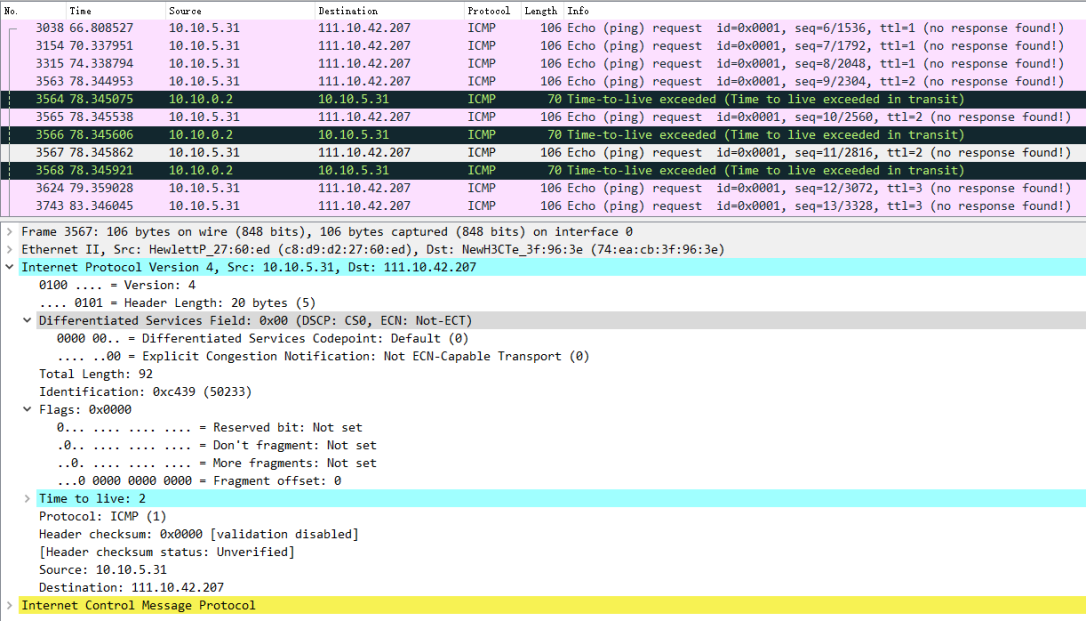
Task: Select packet 3568 Time-to-live exceeded
Action: pos(544,170)
